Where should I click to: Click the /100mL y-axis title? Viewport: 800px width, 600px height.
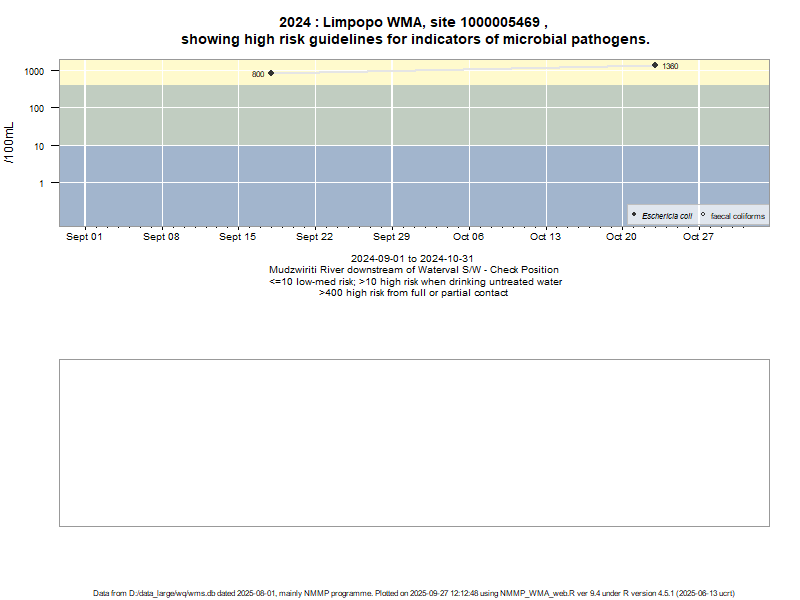10,142
